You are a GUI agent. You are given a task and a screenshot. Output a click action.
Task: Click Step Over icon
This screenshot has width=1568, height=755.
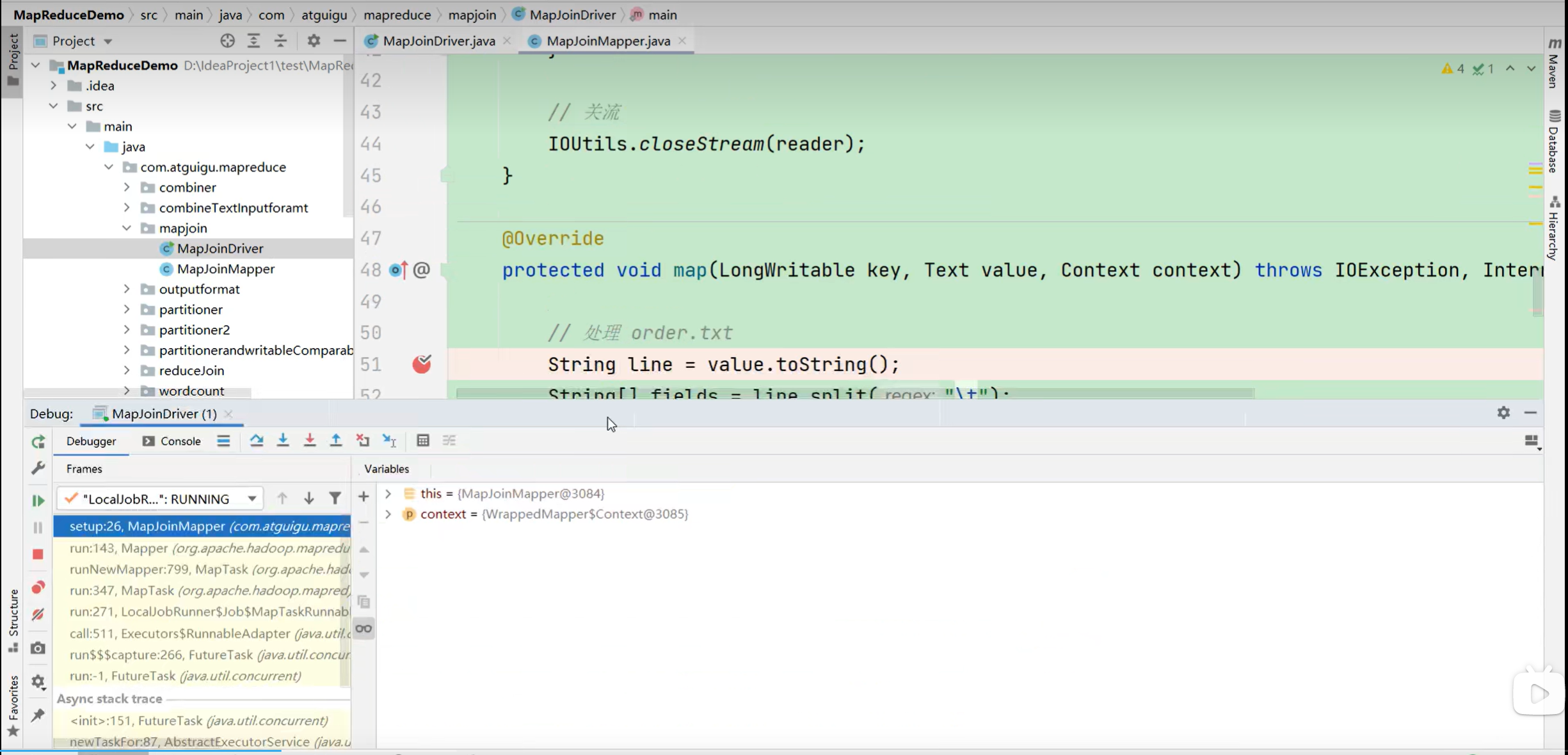pyautogui.click(x=257, y=440)
